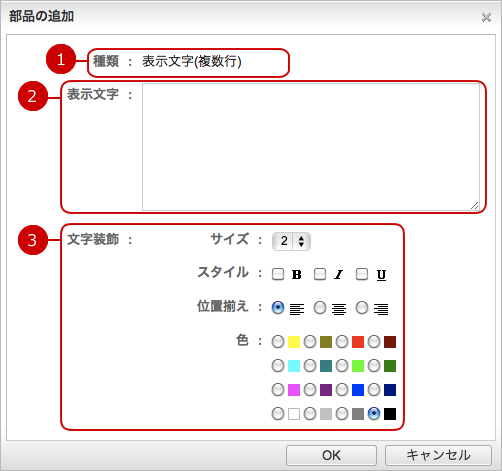Image resolution: width=502 pixels, height=471 pixels.
Task: Choose the bright blue color swatch
Action: [x=358, y=390]
